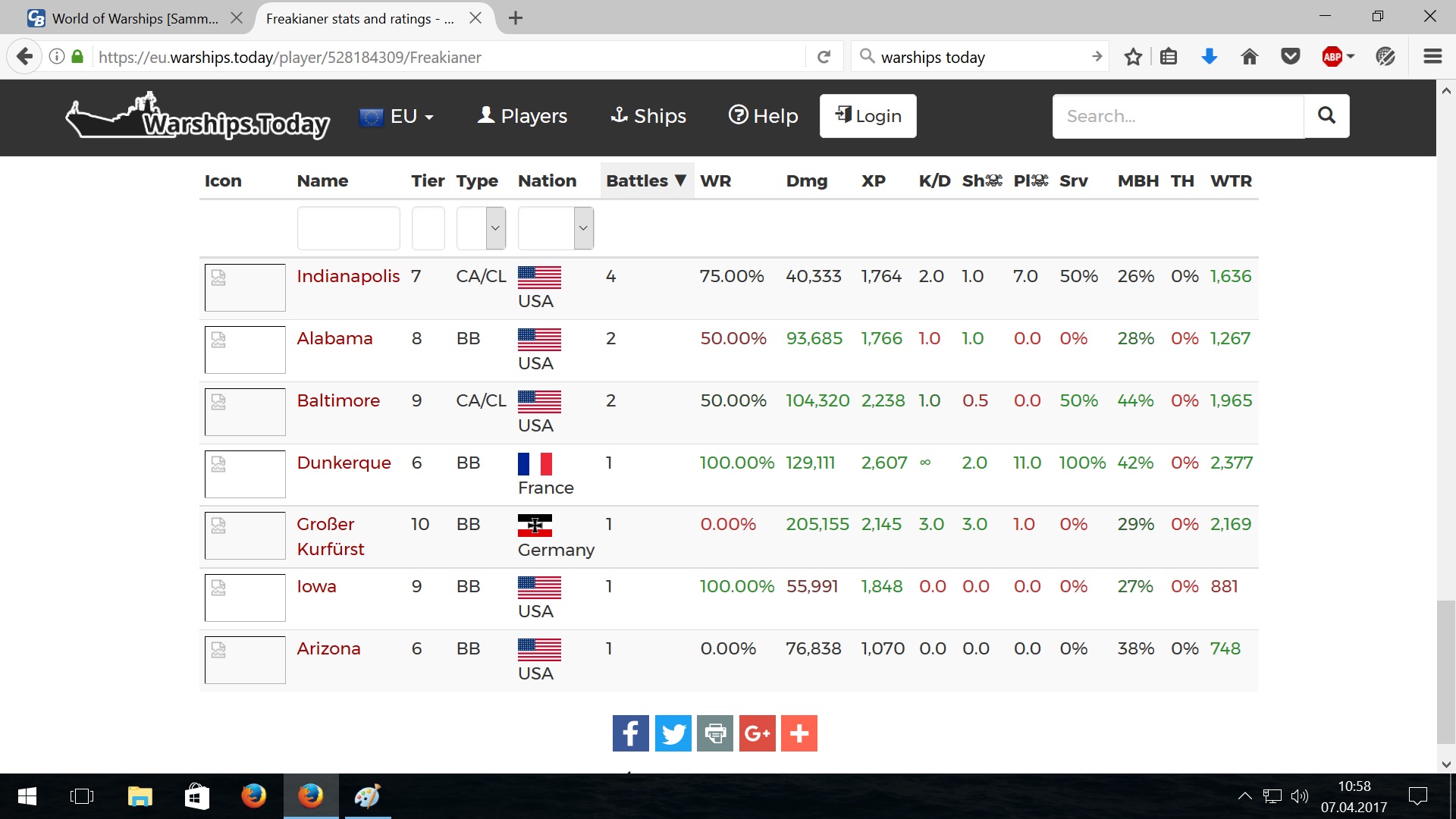Click the orange plus more-sharing icon
The width and height of the screenshot is (1456, 819).
point(799,733)
